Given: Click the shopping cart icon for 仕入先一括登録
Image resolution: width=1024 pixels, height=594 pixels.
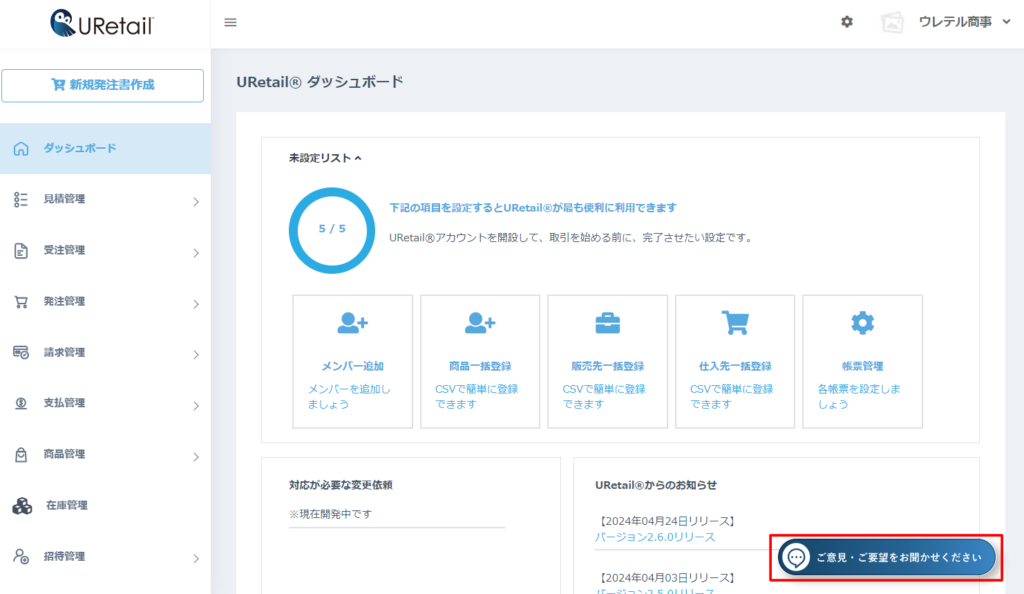Looking at the screenshot, I should click(735, 322).
